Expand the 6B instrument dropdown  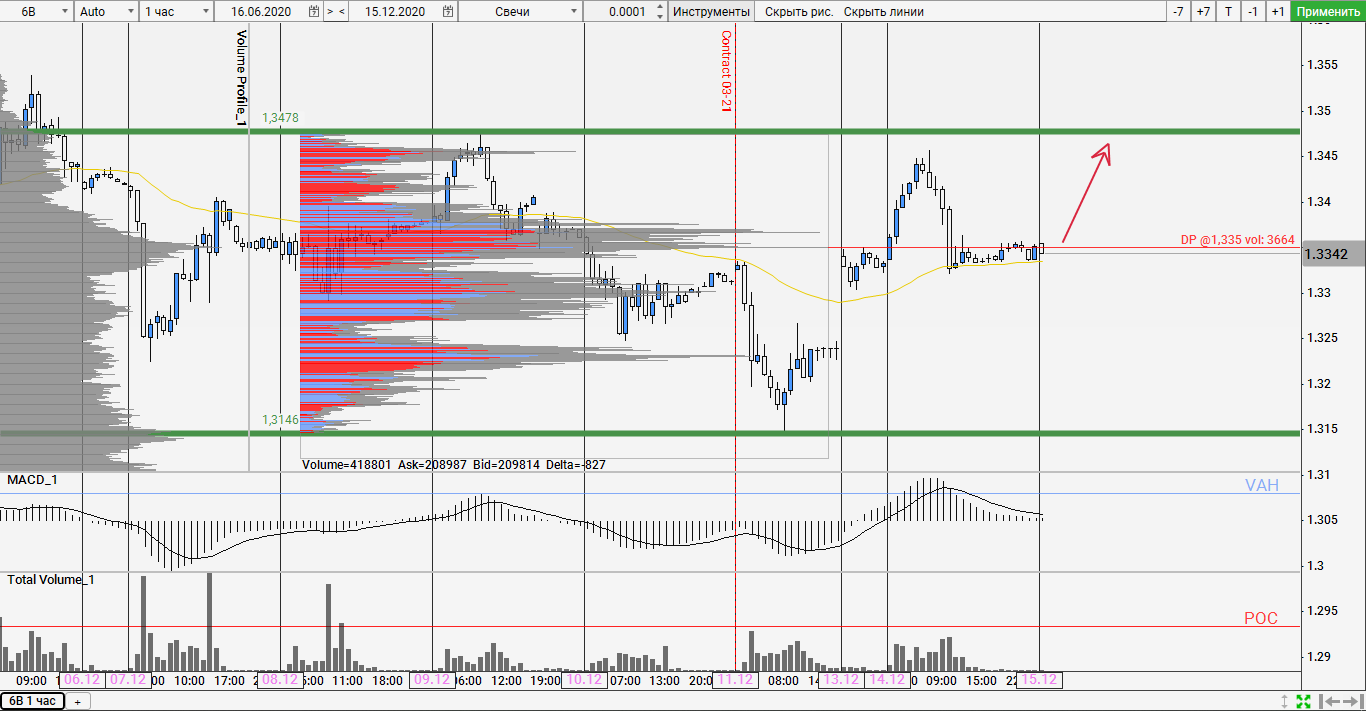coord(65,12)
